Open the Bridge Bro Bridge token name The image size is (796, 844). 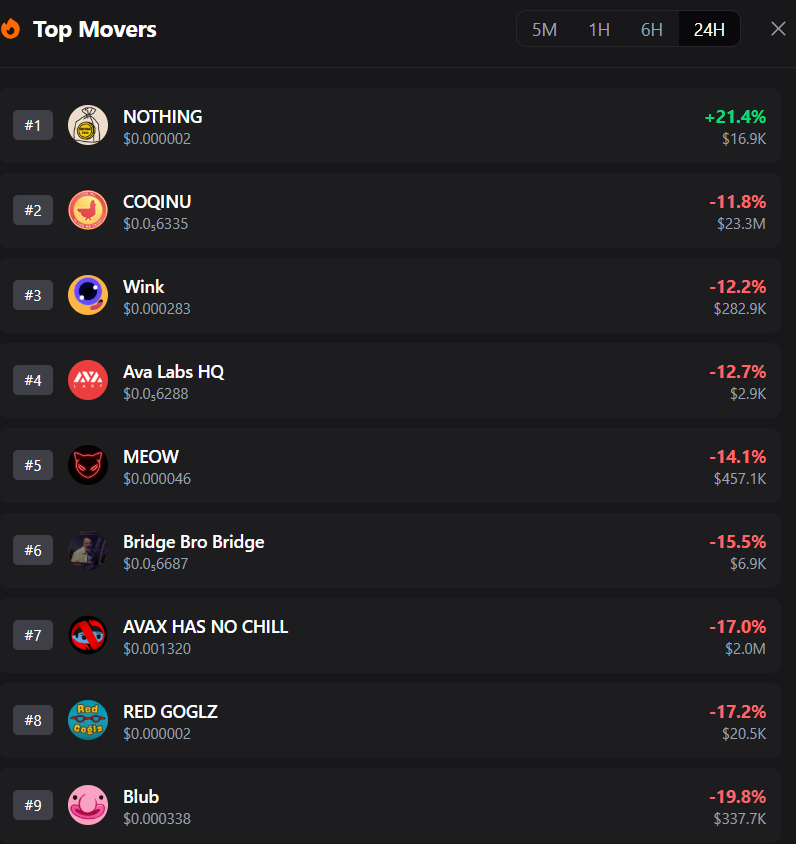tap(193, 542)
